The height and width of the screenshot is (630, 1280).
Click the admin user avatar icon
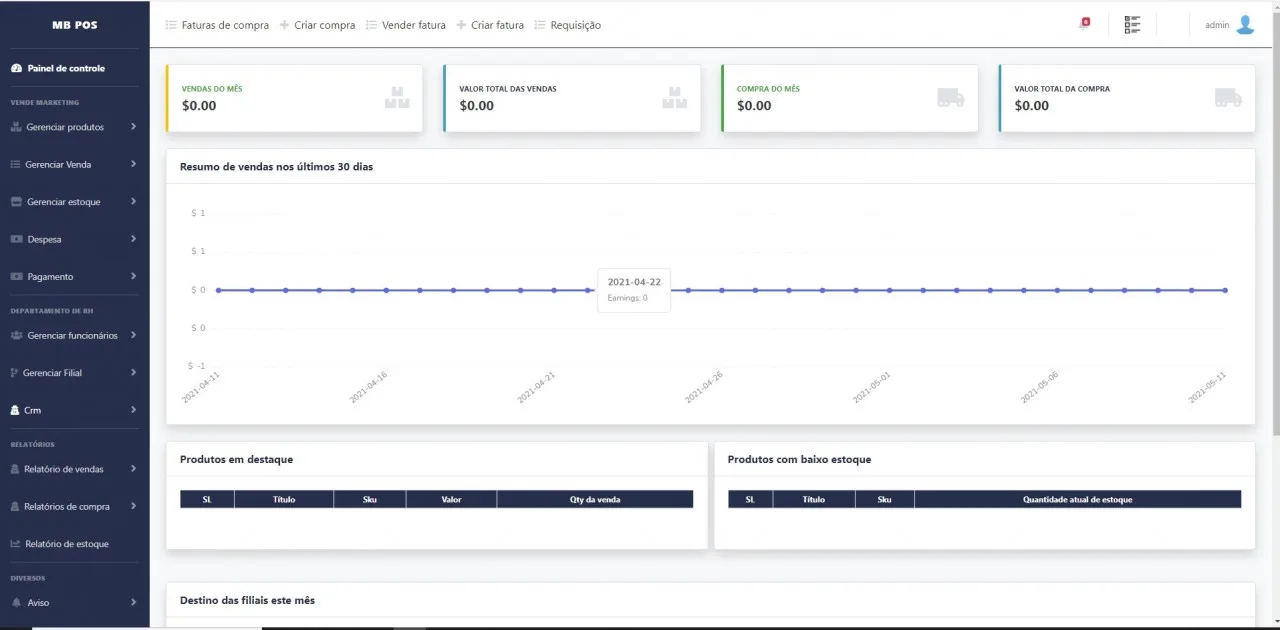1245,25
